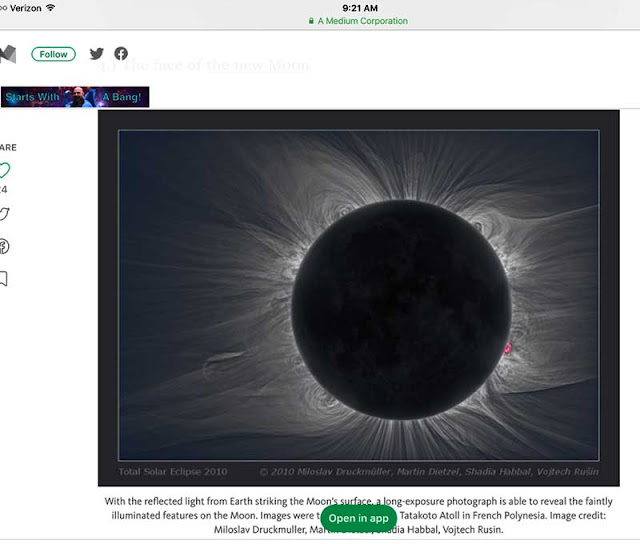640x544 pixels.
Task: Open the Medium logo home link
Action: point(8,54)
